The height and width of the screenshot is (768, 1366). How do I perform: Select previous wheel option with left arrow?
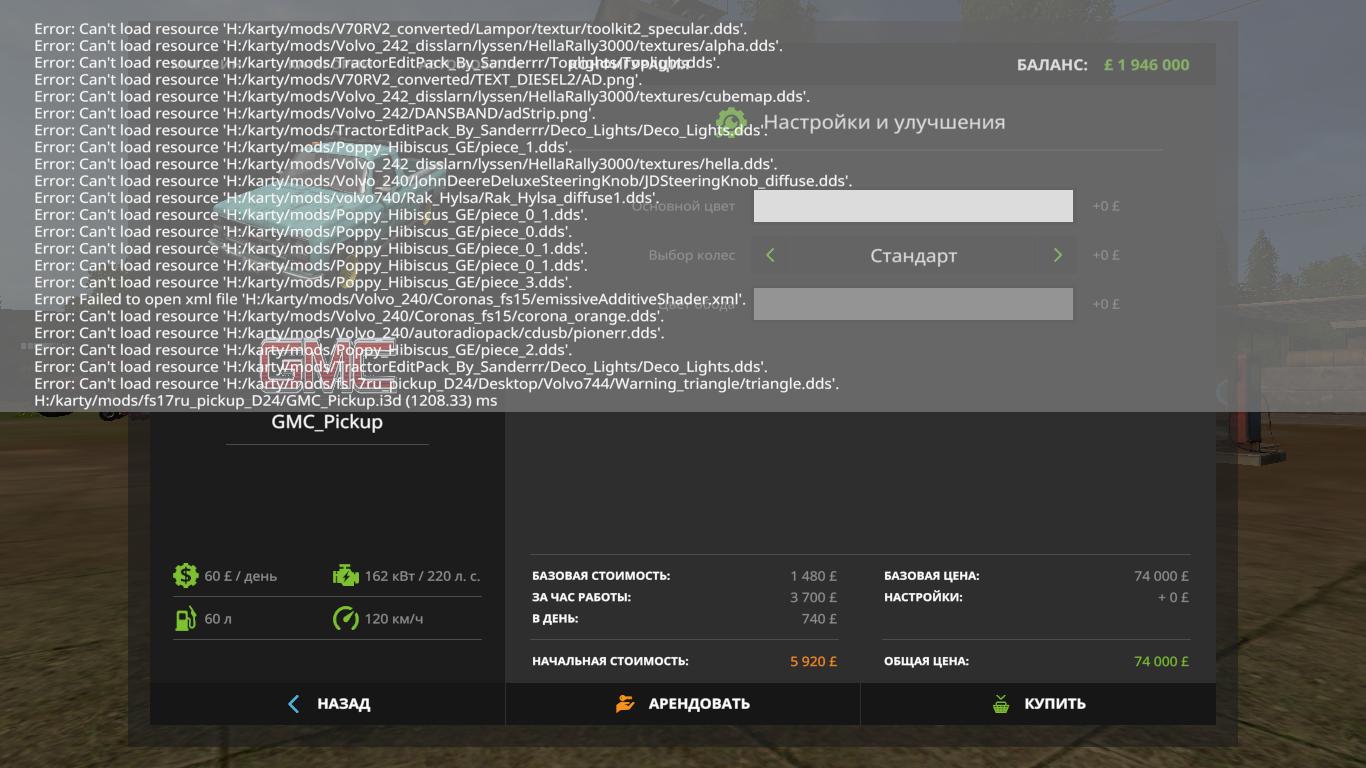pyautogui.click(x=770, y=255)
